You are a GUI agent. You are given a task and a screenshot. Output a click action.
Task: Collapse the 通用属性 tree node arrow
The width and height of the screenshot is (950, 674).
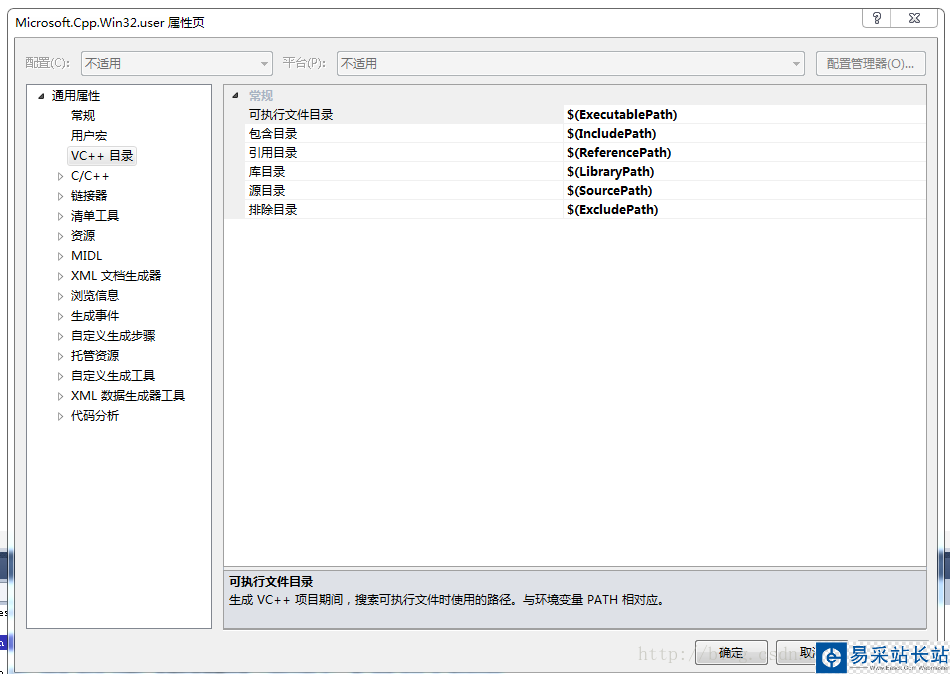coord(41,96)
